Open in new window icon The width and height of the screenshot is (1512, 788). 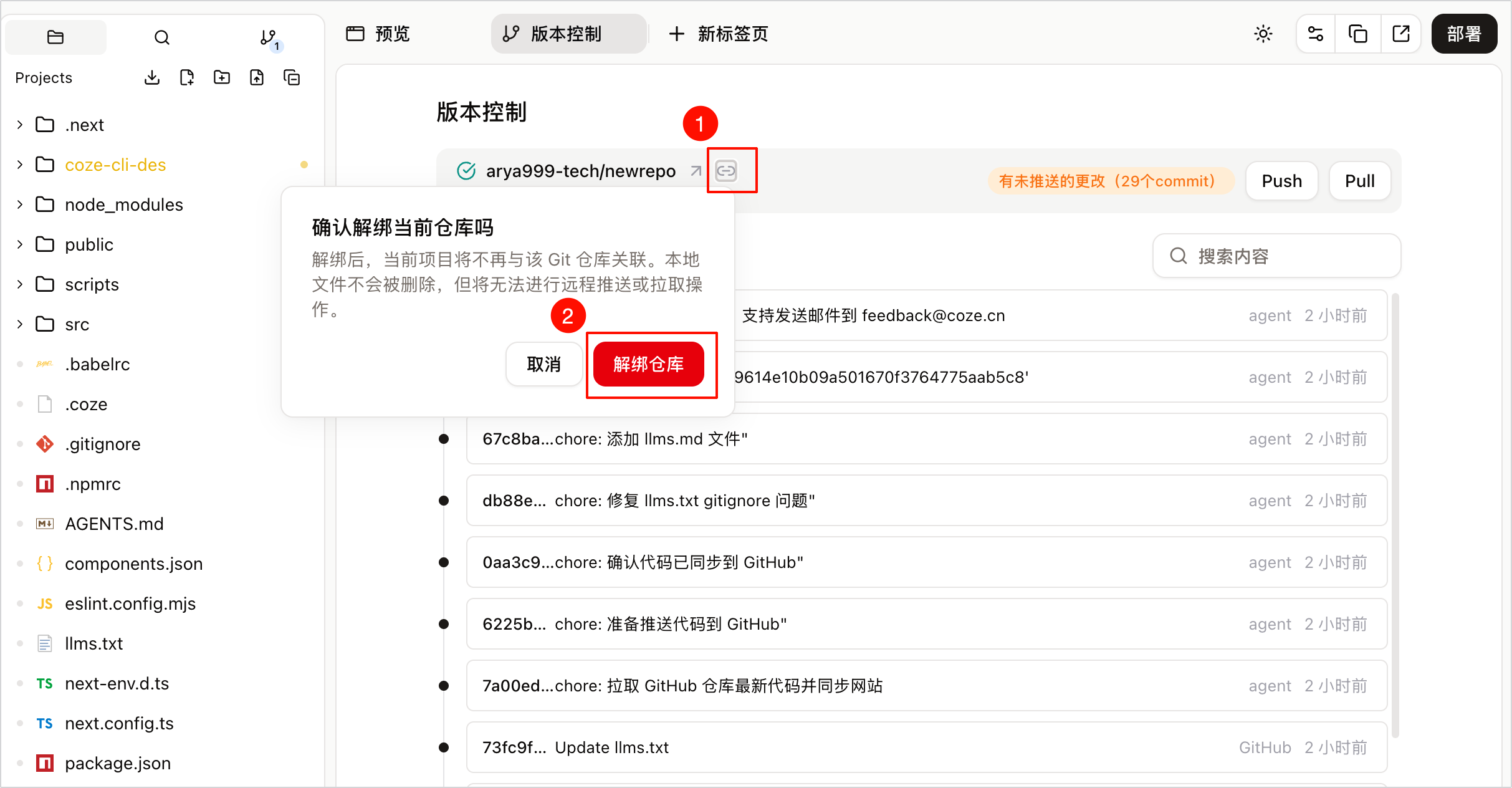pos(1401,34)
